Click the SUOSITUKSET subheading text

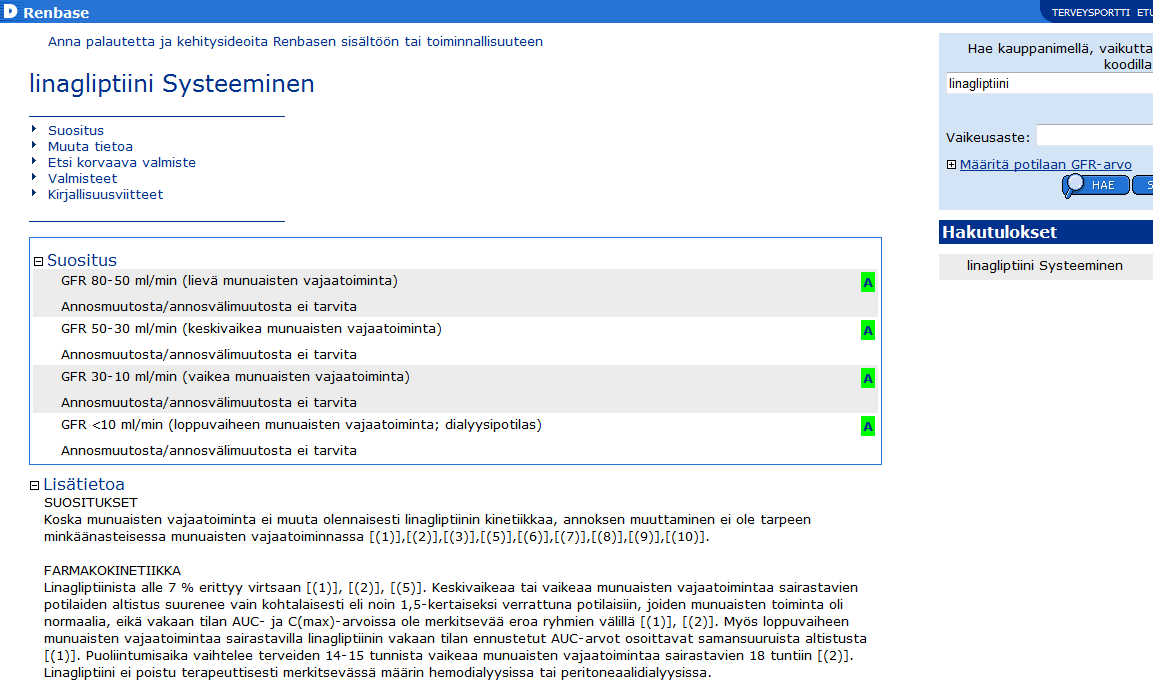click(90, 503)
